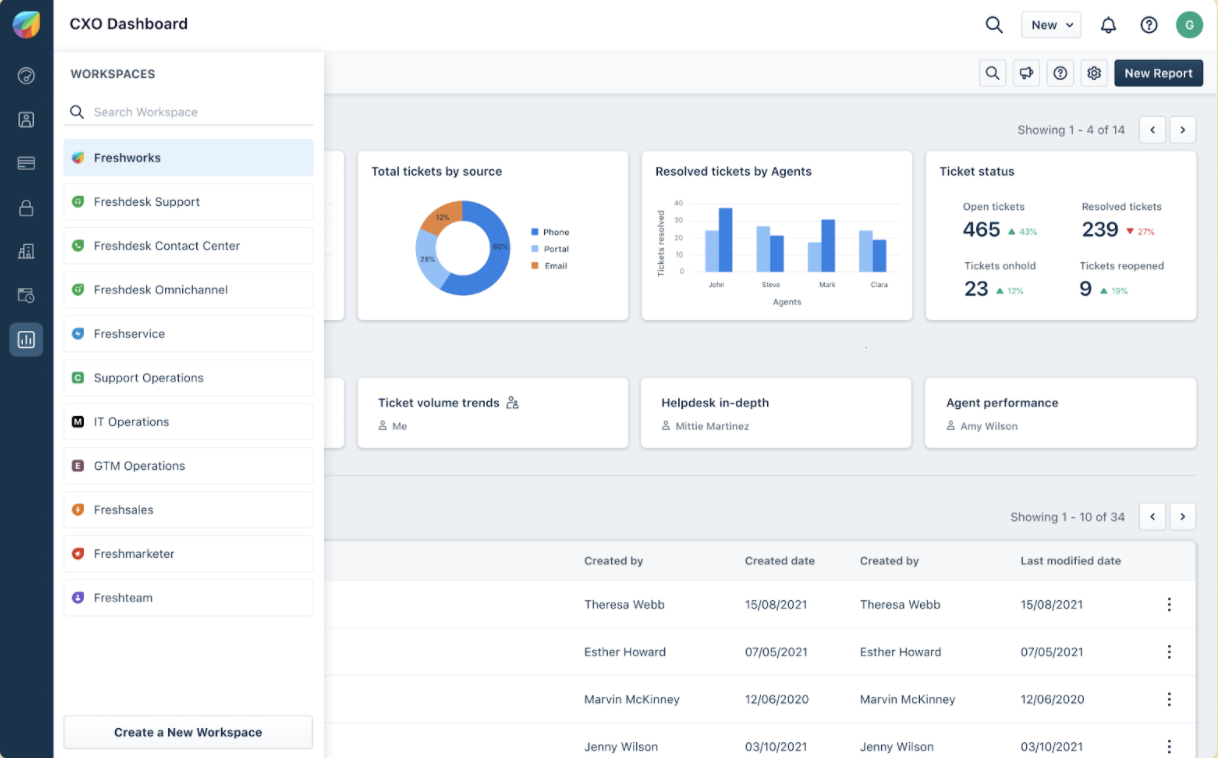Click the settings gear in reports toolbar
The width and height of the screenshot is (1218, 758).
(x=1094, y=73)
